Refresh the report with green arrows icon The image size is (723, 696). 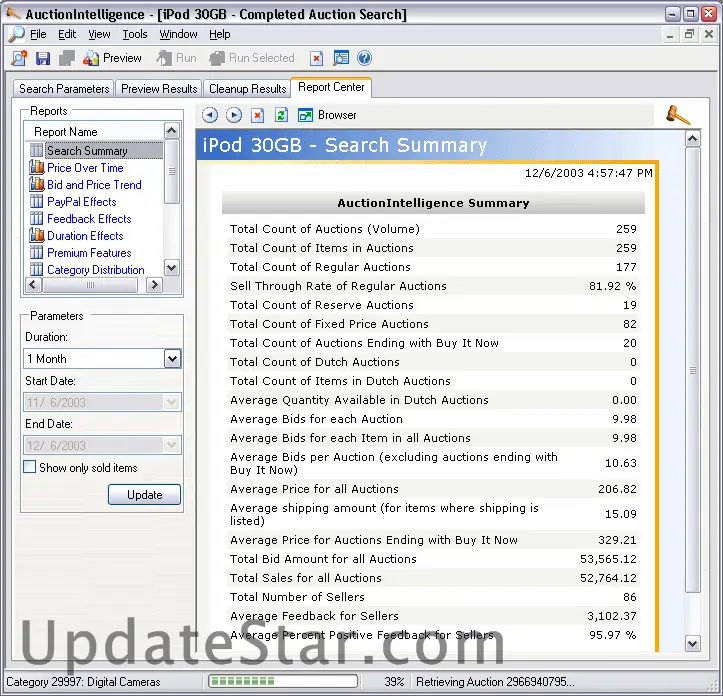click(281, 115)
